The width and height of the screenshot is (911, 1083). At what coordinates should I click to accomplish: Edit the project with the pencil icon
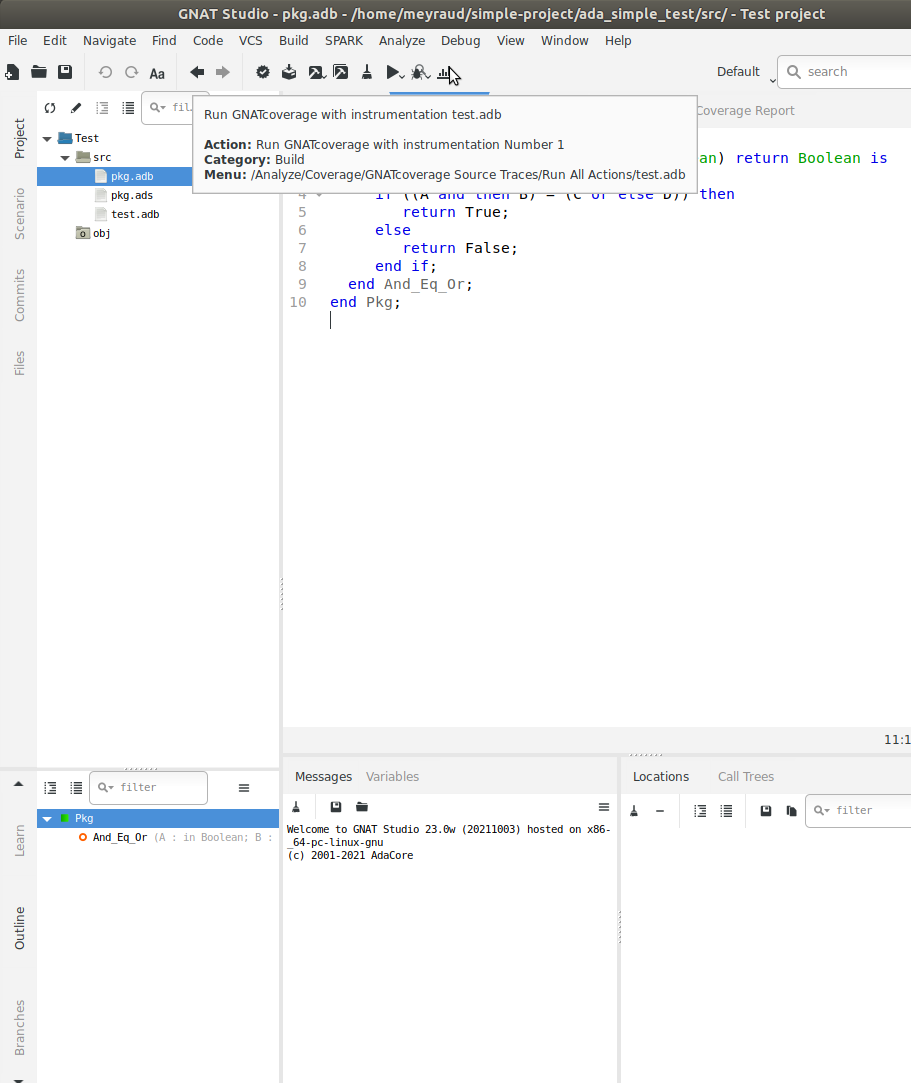click(76, 108)
